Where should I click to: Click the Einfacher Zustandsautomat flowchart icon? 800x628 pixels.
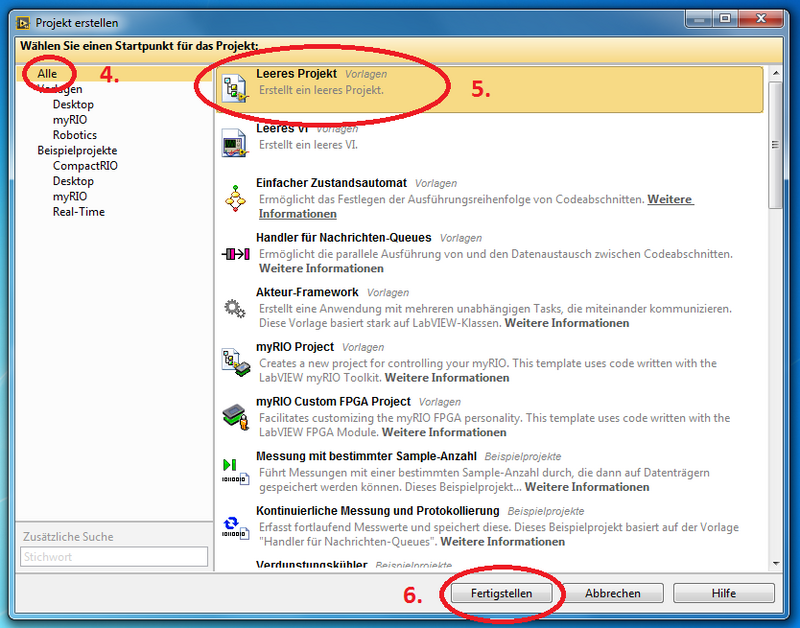(234, 198)
